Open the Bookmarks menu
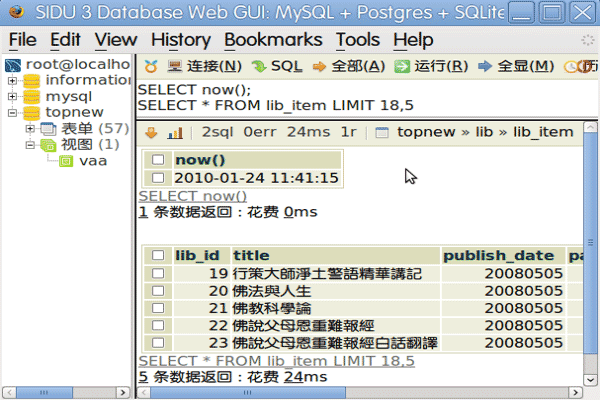The image size is (600, 400). pos(273,40)
